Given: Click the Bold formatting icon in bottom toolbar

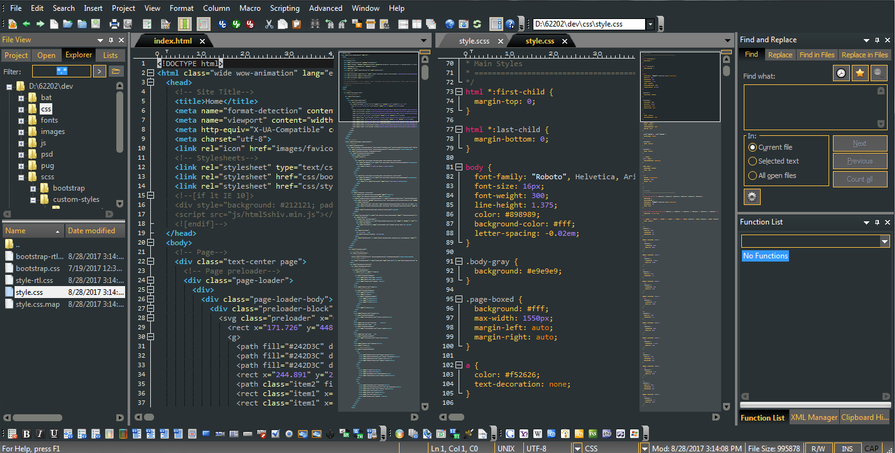Looking at the screenshot, I should coord(27,434).
